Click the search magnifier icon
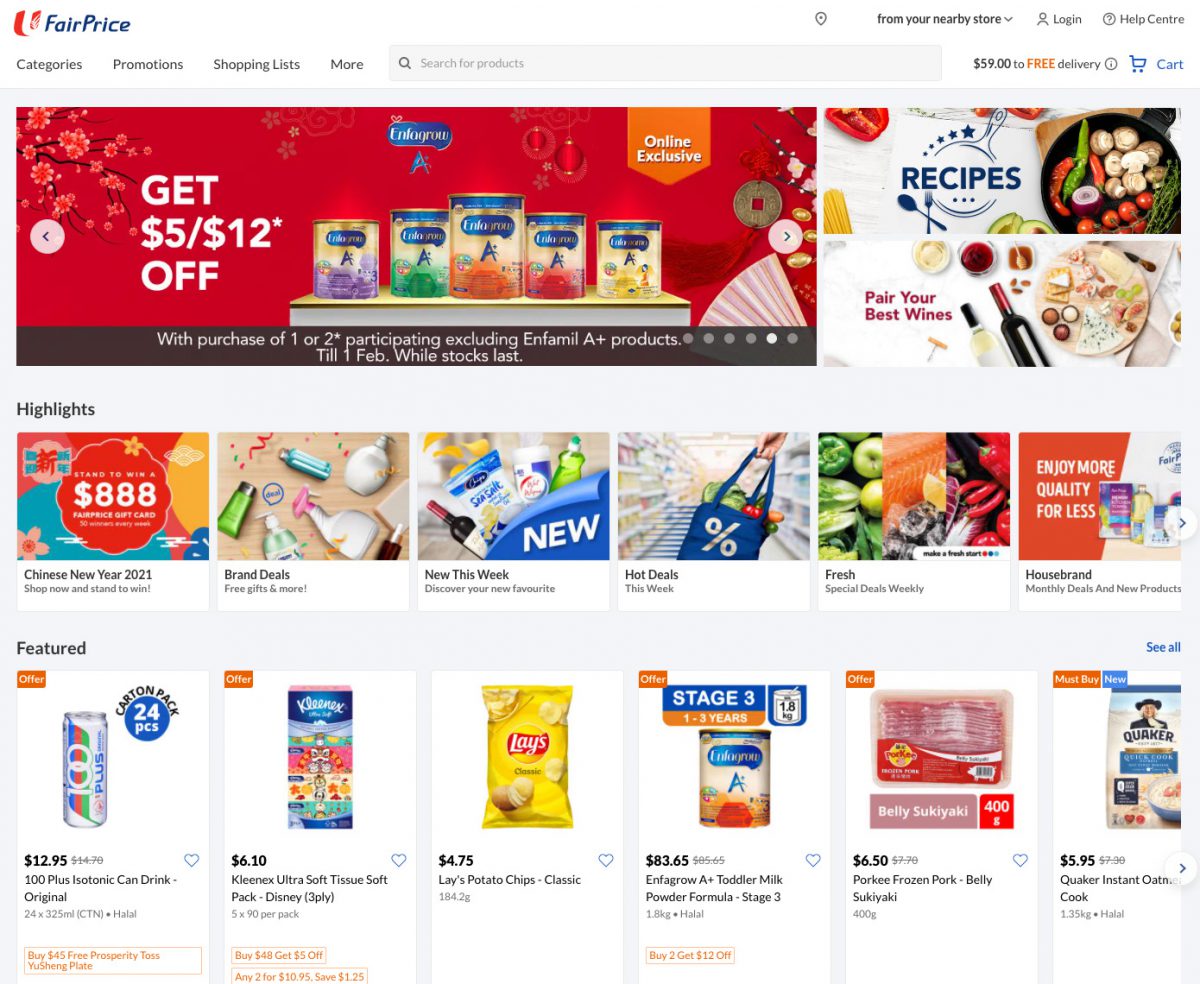The image size is (1200, 984). point(405,63)
